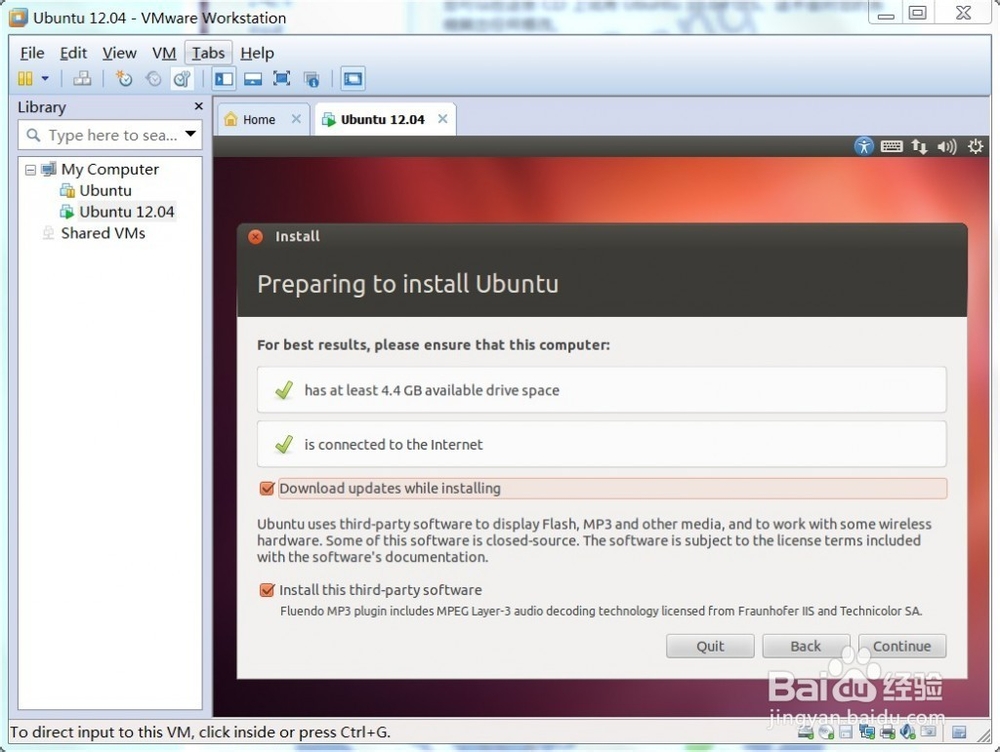This screenshot has width=1000, height=752.
Task: Toggle the thumbnail bar icon
Action: tap(253, 78)
